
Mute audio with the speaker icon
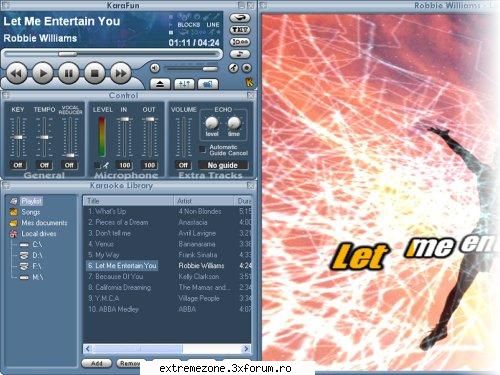[155, 68]
